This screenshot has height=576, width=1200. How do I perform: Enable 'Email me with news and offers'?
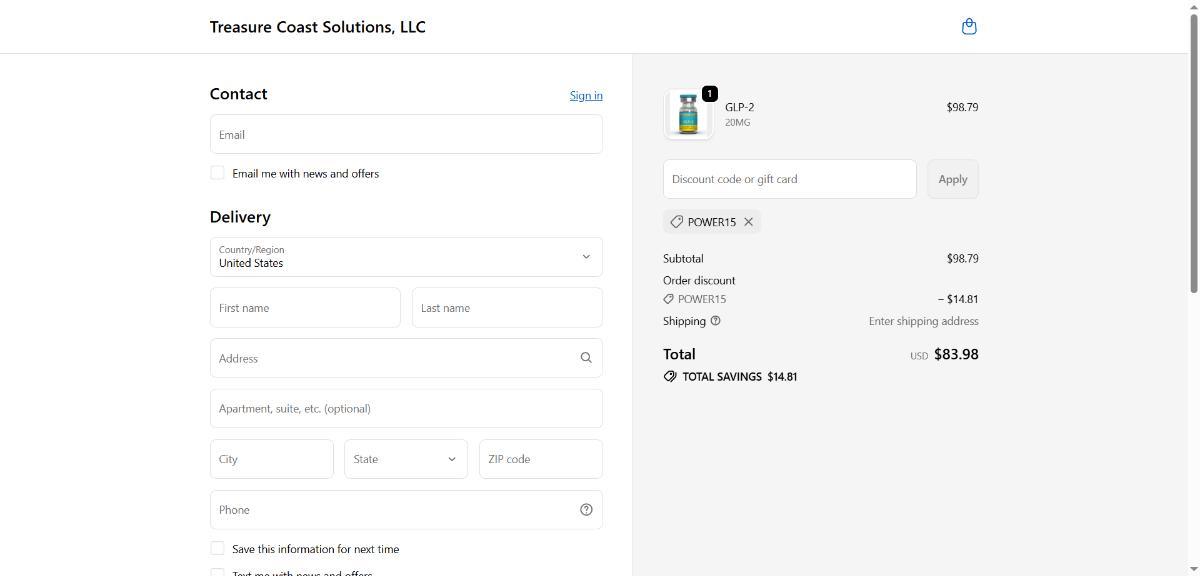217,173
